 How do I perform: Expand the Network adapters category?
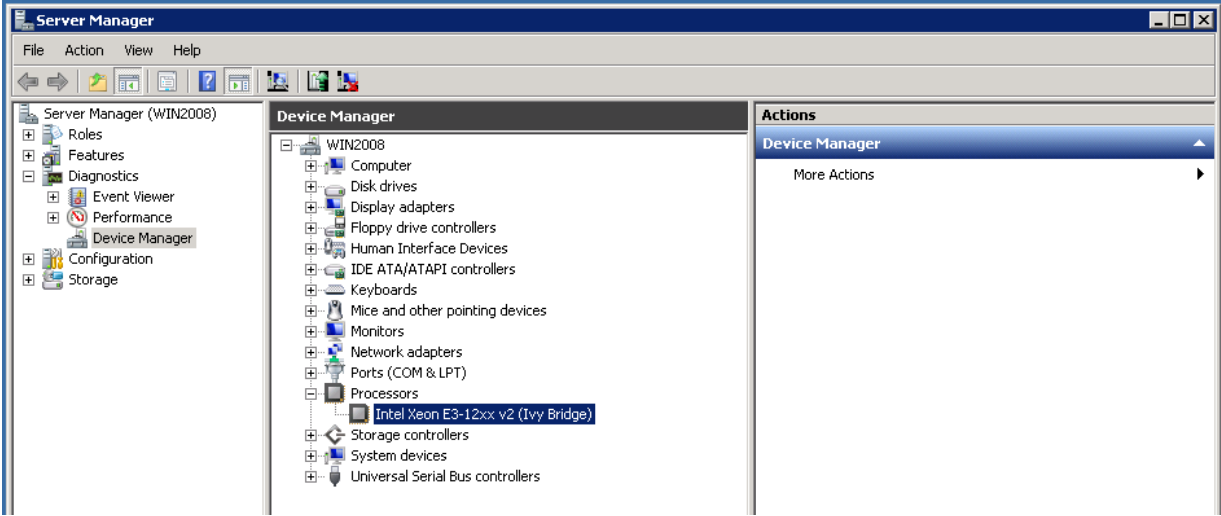tap(312, 352)
